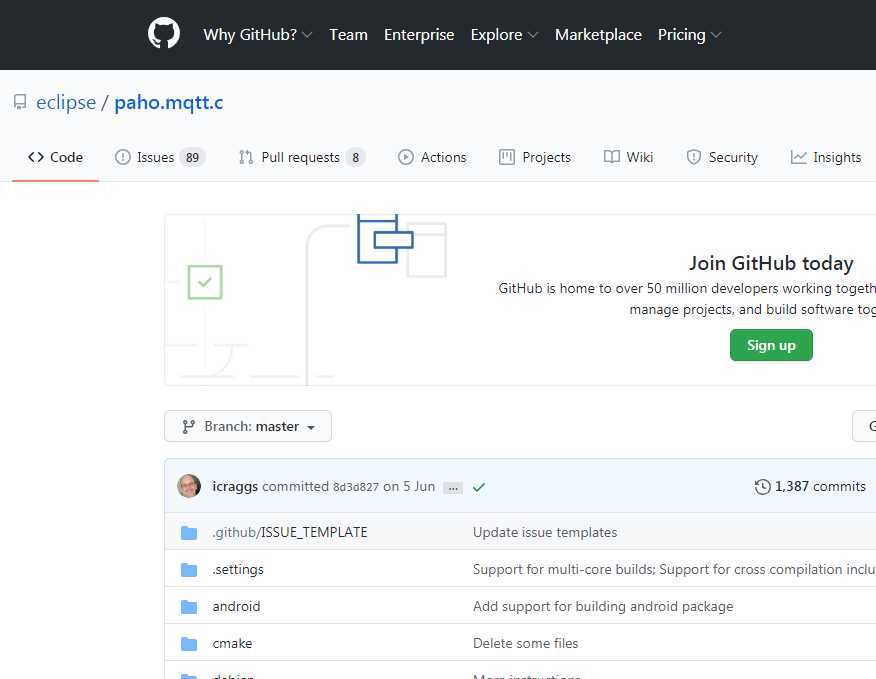876x679 pixels.
Task: Open the Marketplace link
Action: click(x=598, y=35)
